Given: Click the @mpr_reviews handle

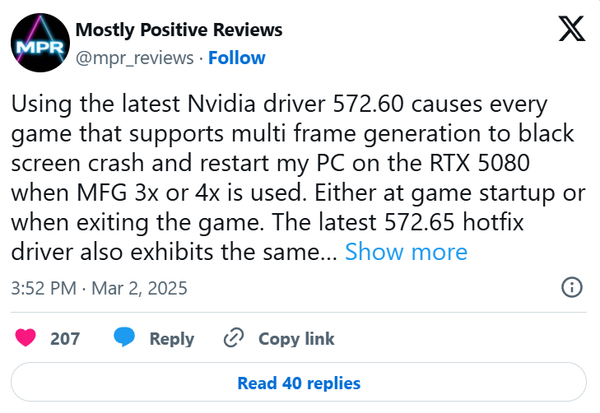Looking at the screenshot, I should pyautogui.click(x=134, y=58).
